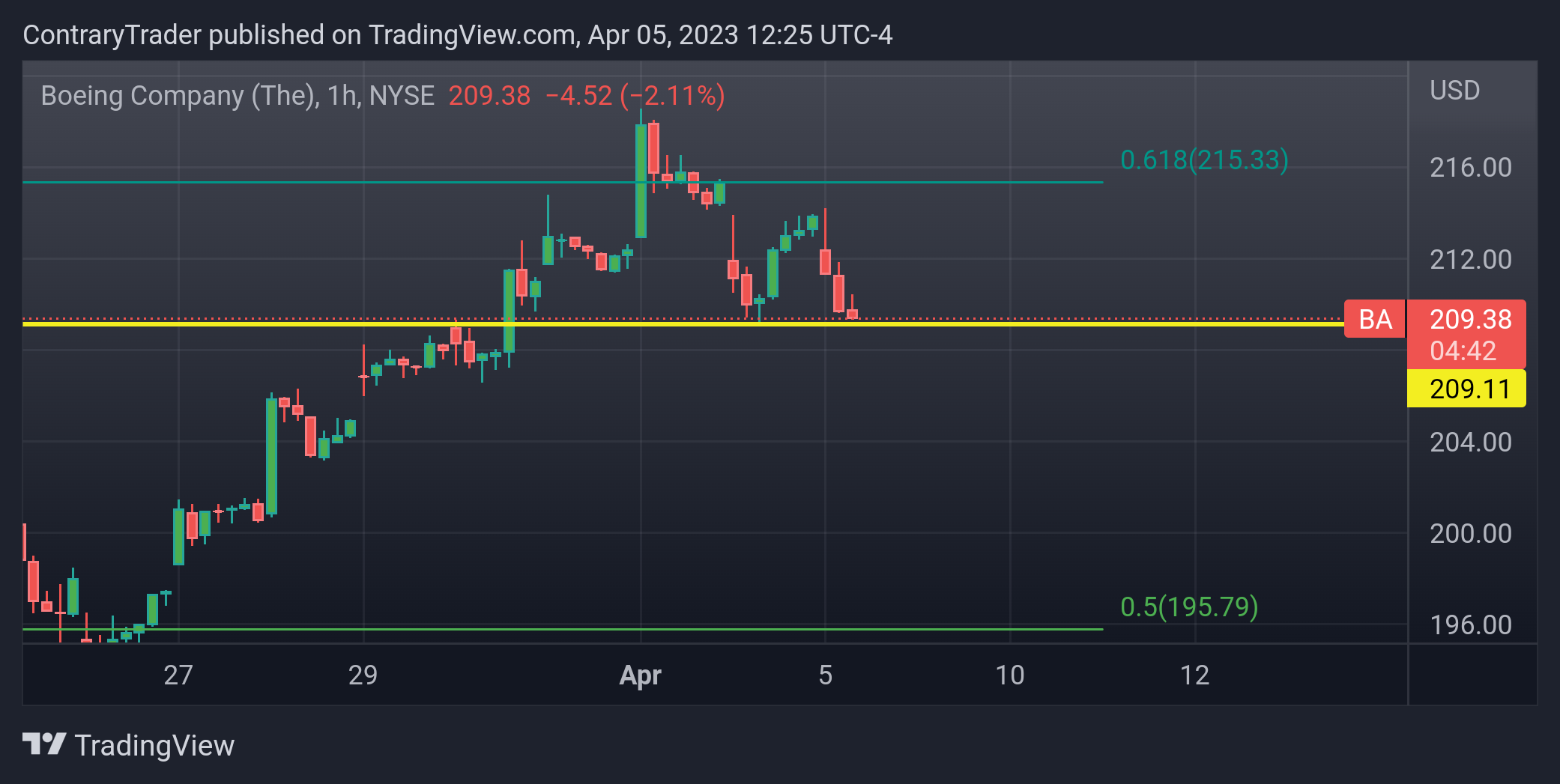Click the date label 27 on time axis
The image size is (1560, 784).
[x=178, y=675]
